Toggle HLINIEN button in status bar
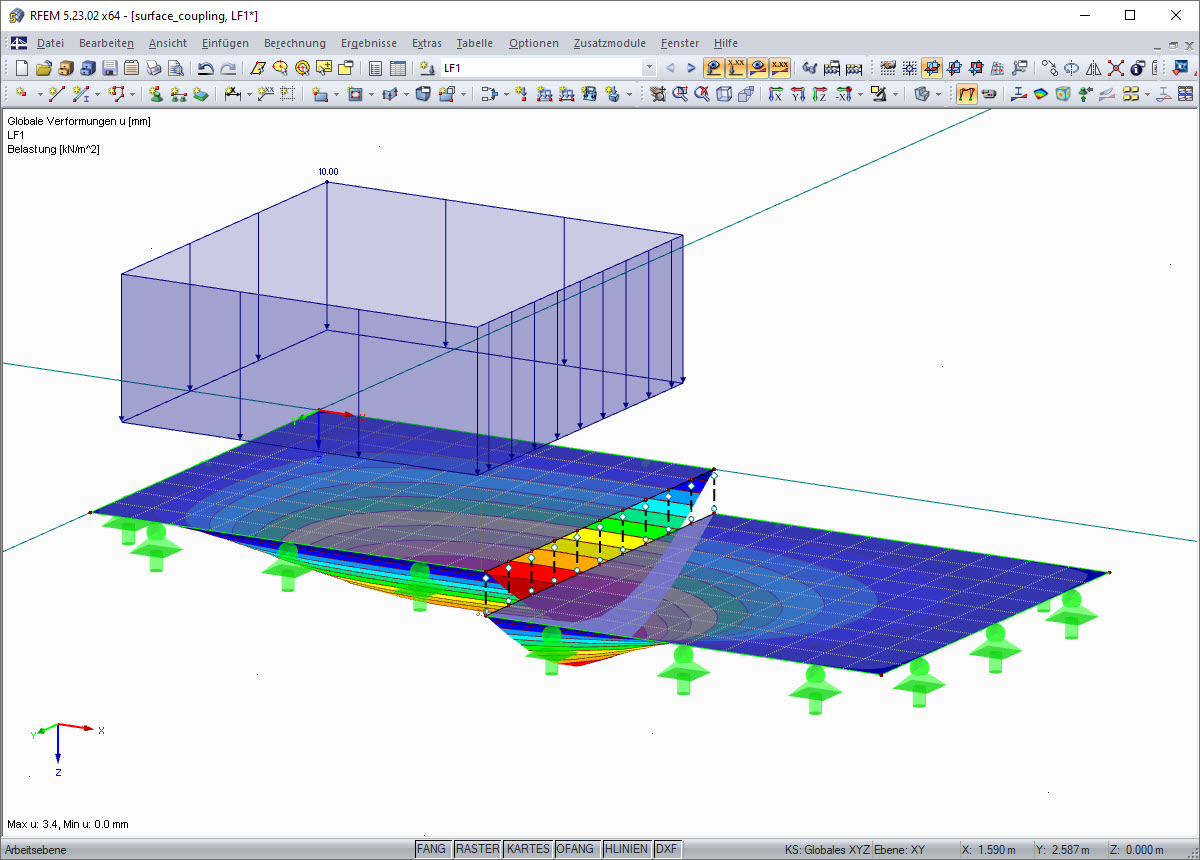Image resolution: width=1200 pixels, height=860 pixels. point(627,849)
